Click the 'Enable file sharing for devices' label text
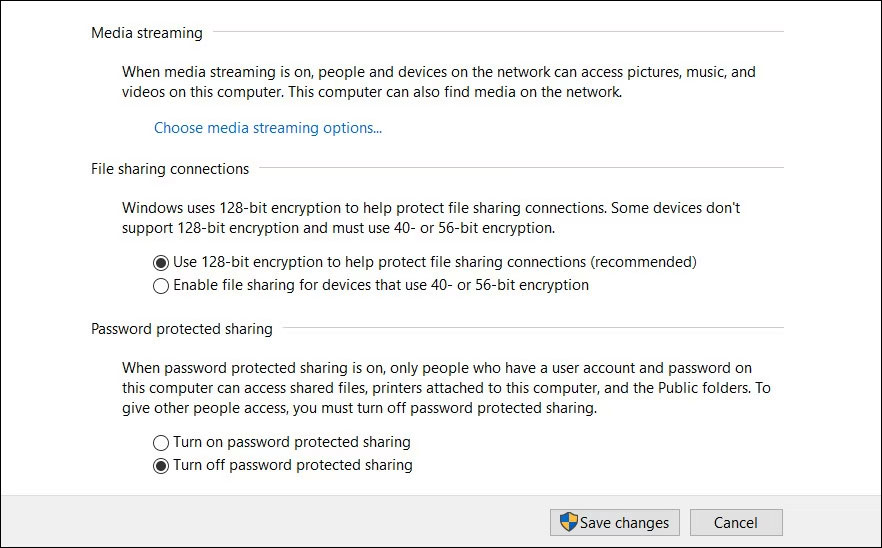 pos(381,285)
